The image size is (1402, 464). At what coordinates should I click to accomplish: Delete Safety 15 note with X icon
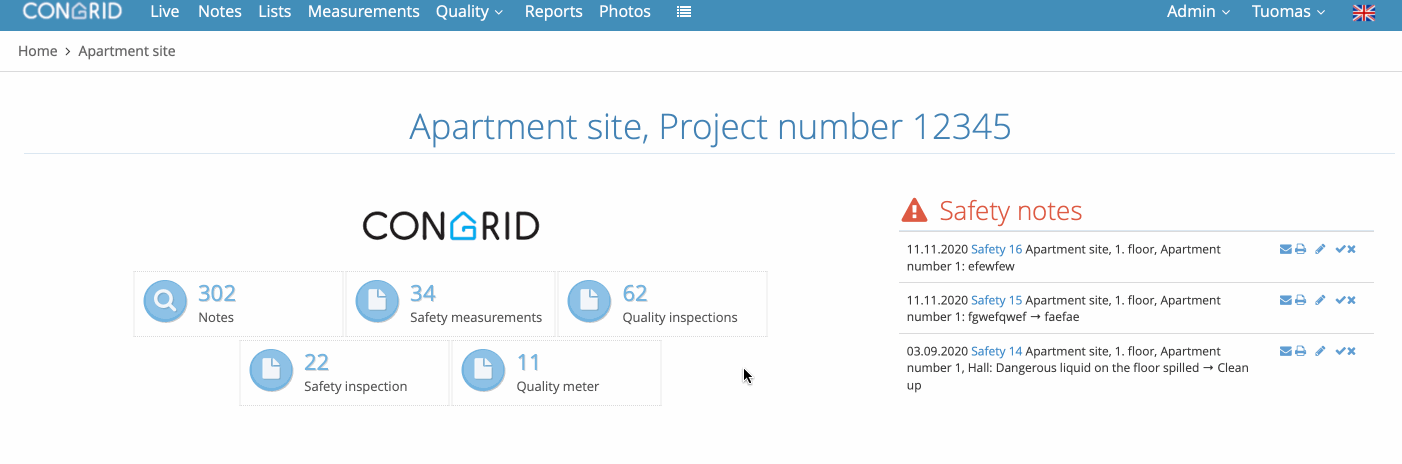[x=1351, y=300]
